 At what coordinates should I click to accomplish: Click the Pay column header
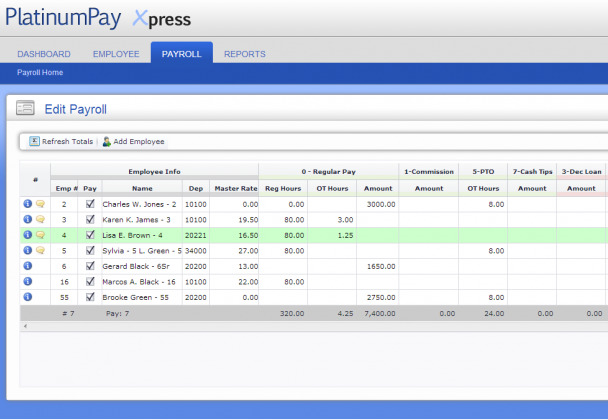(90, 188)
